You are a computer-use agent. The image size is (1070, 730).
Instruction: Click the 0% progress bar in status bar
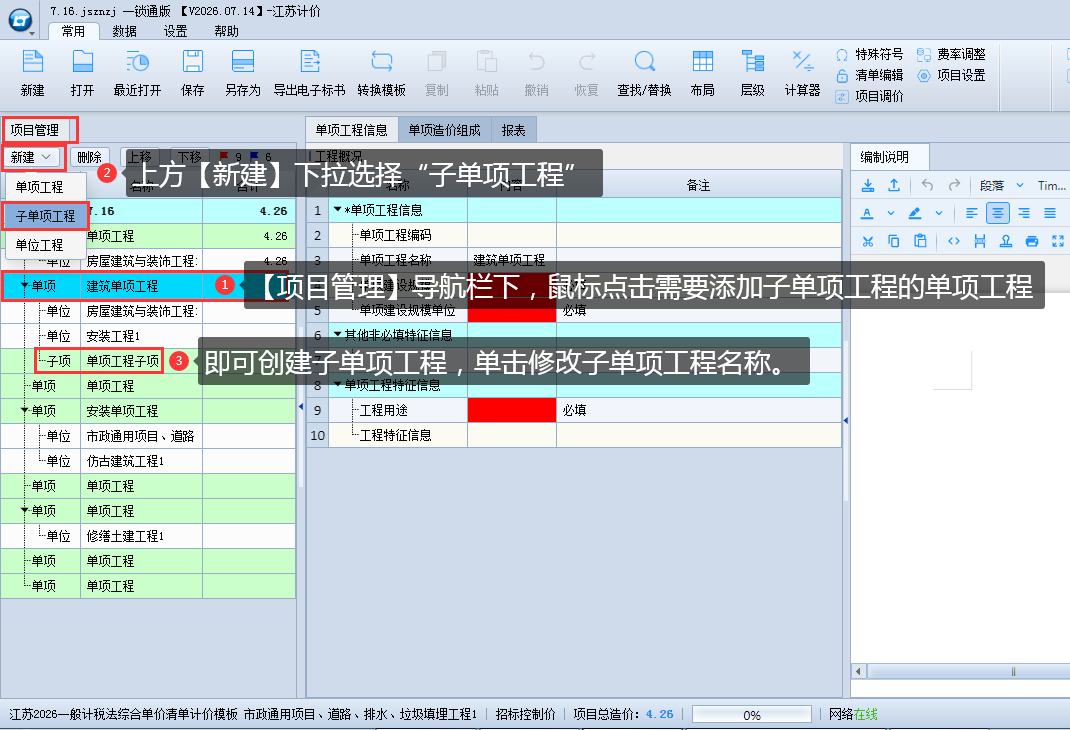pos(751,714)
